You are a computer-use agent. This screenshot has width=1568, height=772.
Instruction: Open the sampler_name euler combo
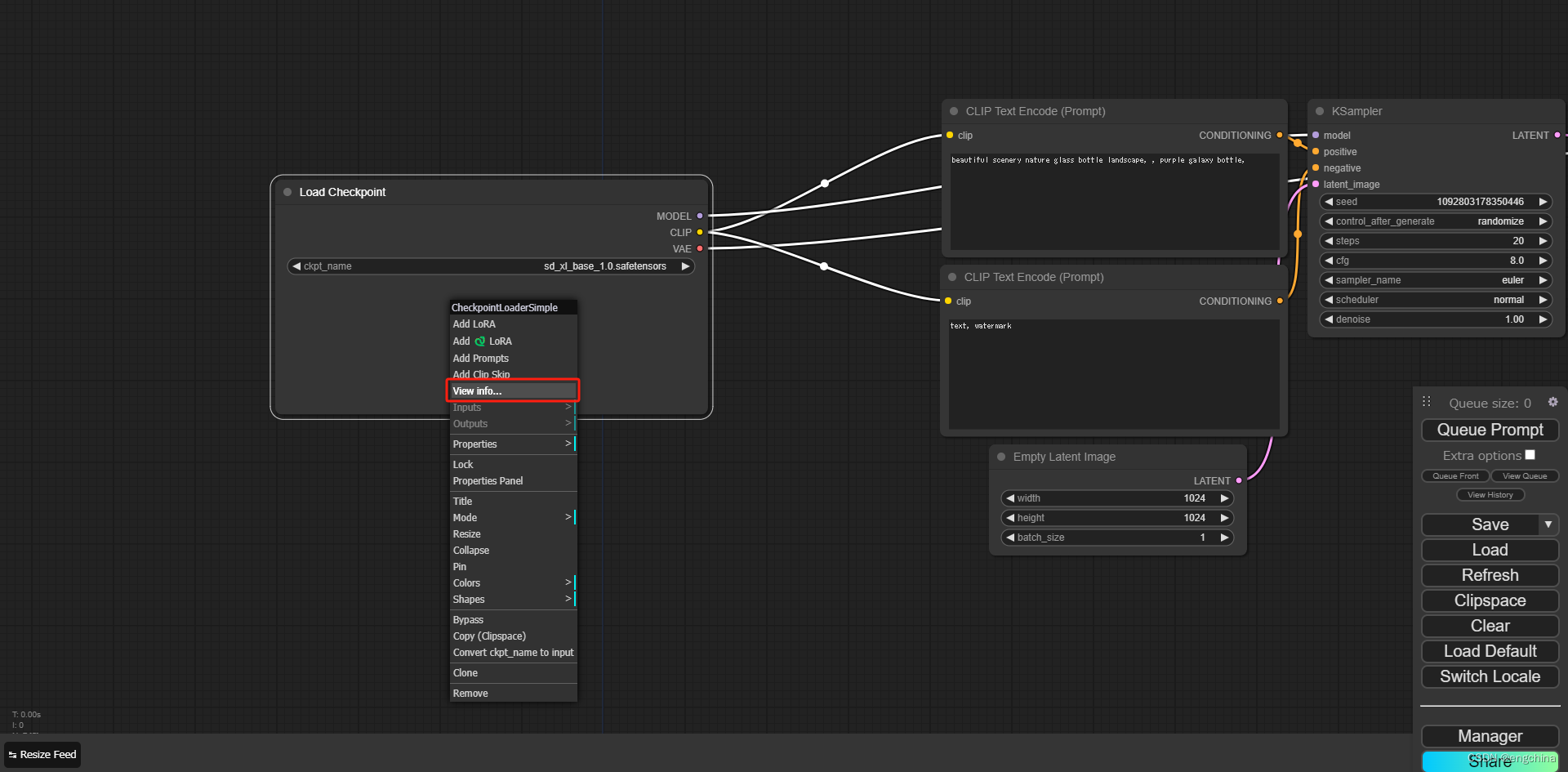pyautogui.click(x=1436, y=280)
